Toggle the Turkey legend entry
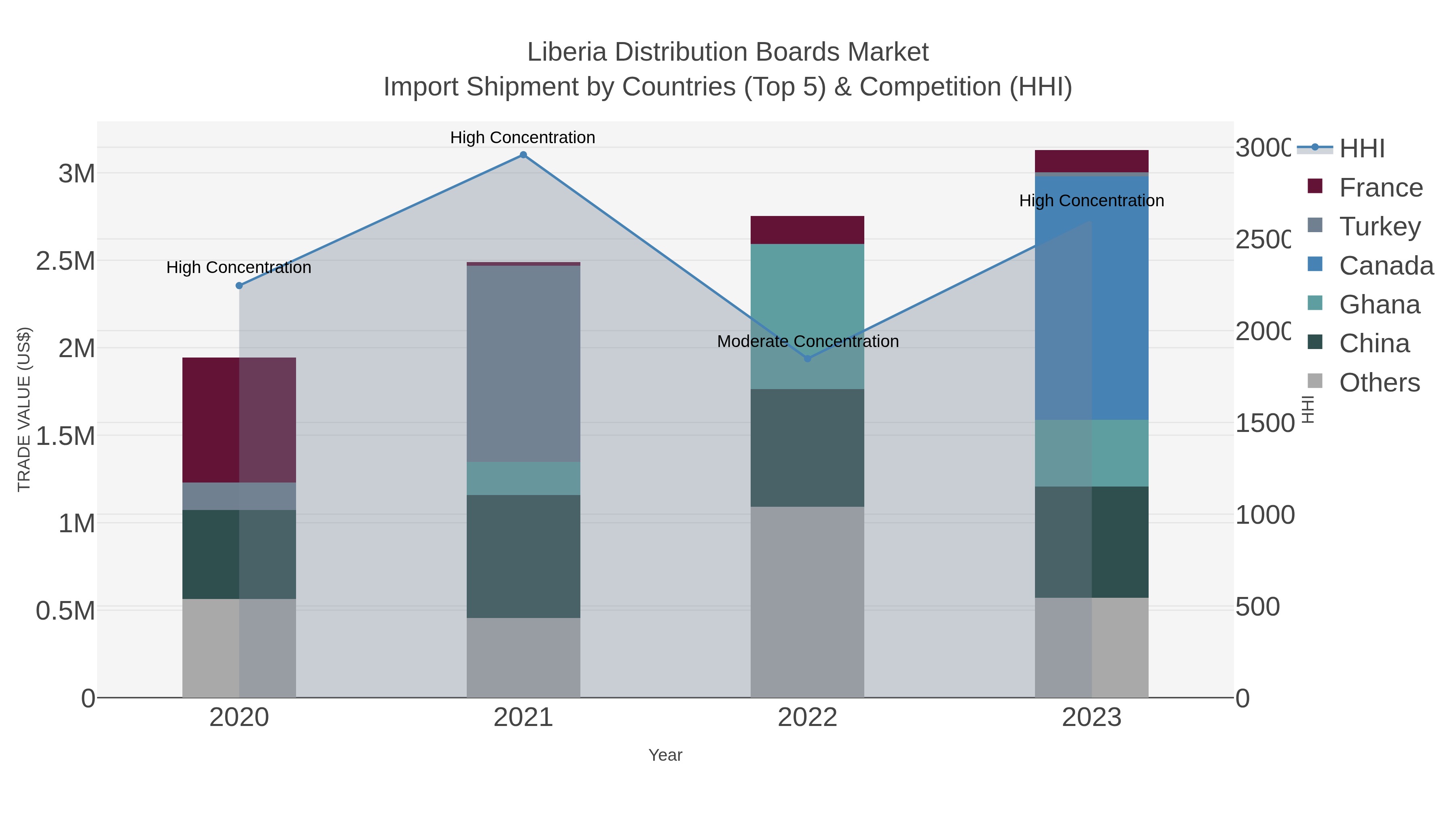Screen dimensions: 1456x819 [x=1364, y=226]
